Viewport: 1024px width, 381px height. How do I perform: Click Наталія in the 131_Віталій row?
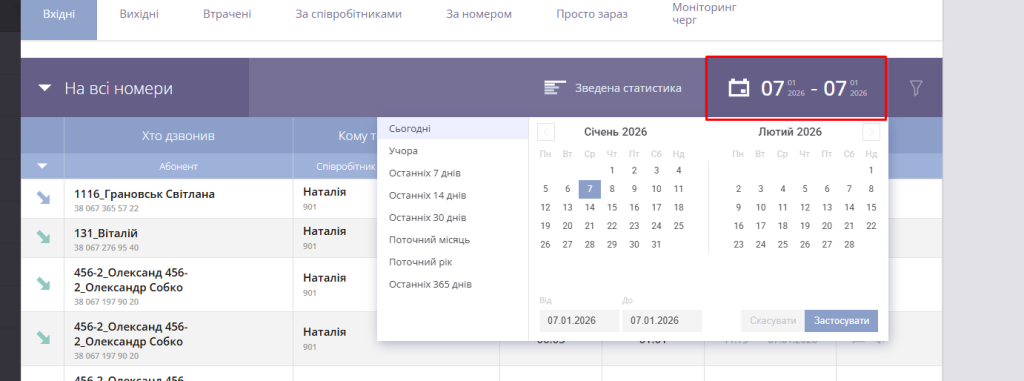point(325,231)
